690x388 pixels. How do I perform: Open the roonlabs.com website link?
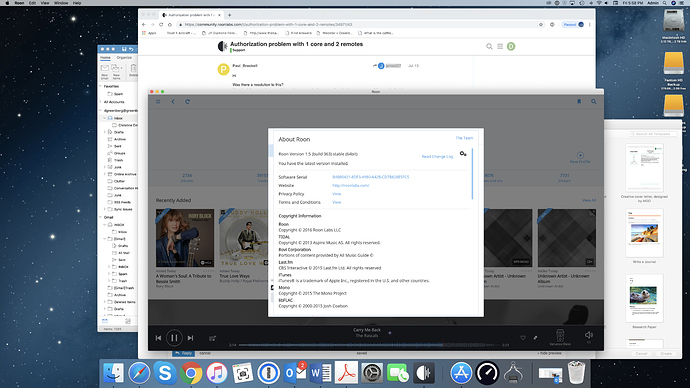point(351,185)
